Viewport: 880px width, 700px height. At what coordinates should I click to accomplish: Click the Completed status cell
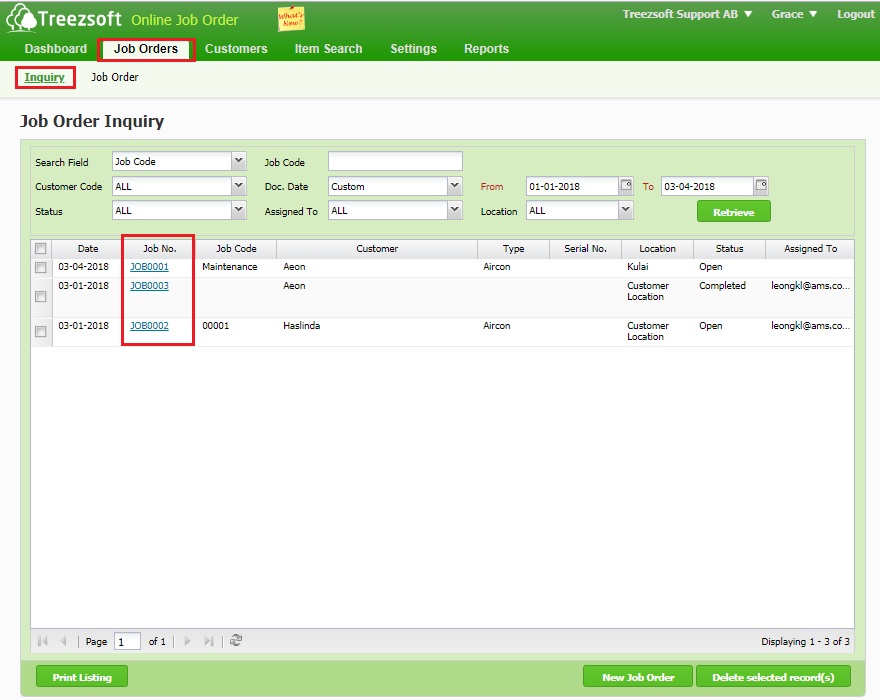(722, 286)
